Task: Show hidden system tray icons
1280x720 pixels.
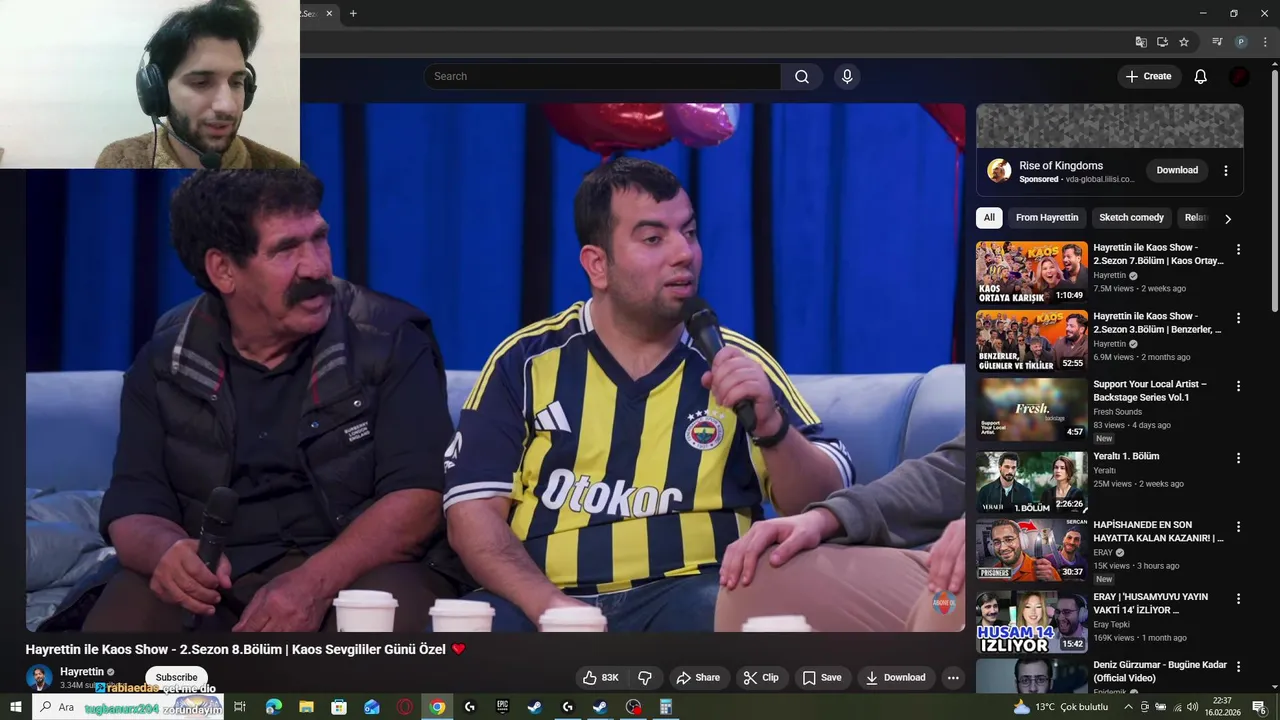Action: tap(1128, 707)
